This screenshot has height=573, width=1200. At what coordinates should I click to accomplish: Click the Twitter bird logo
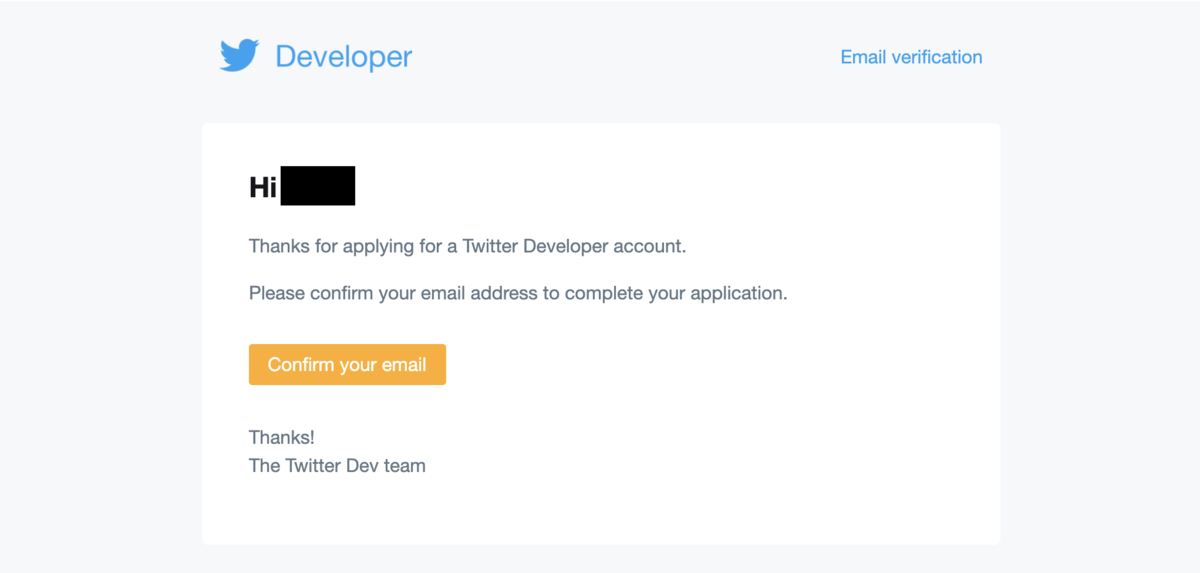[240, 56]
